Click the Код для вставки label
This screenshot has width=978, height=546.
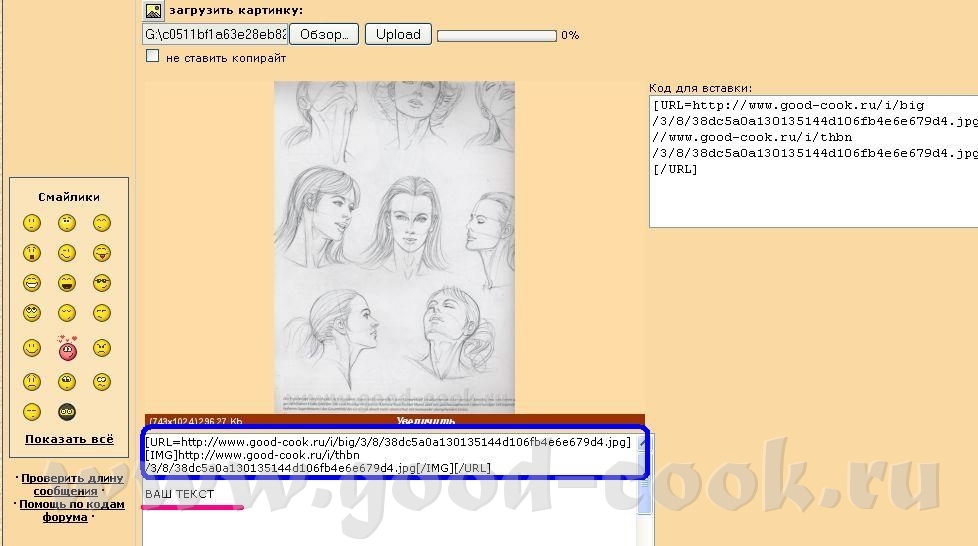coord(700,88)
